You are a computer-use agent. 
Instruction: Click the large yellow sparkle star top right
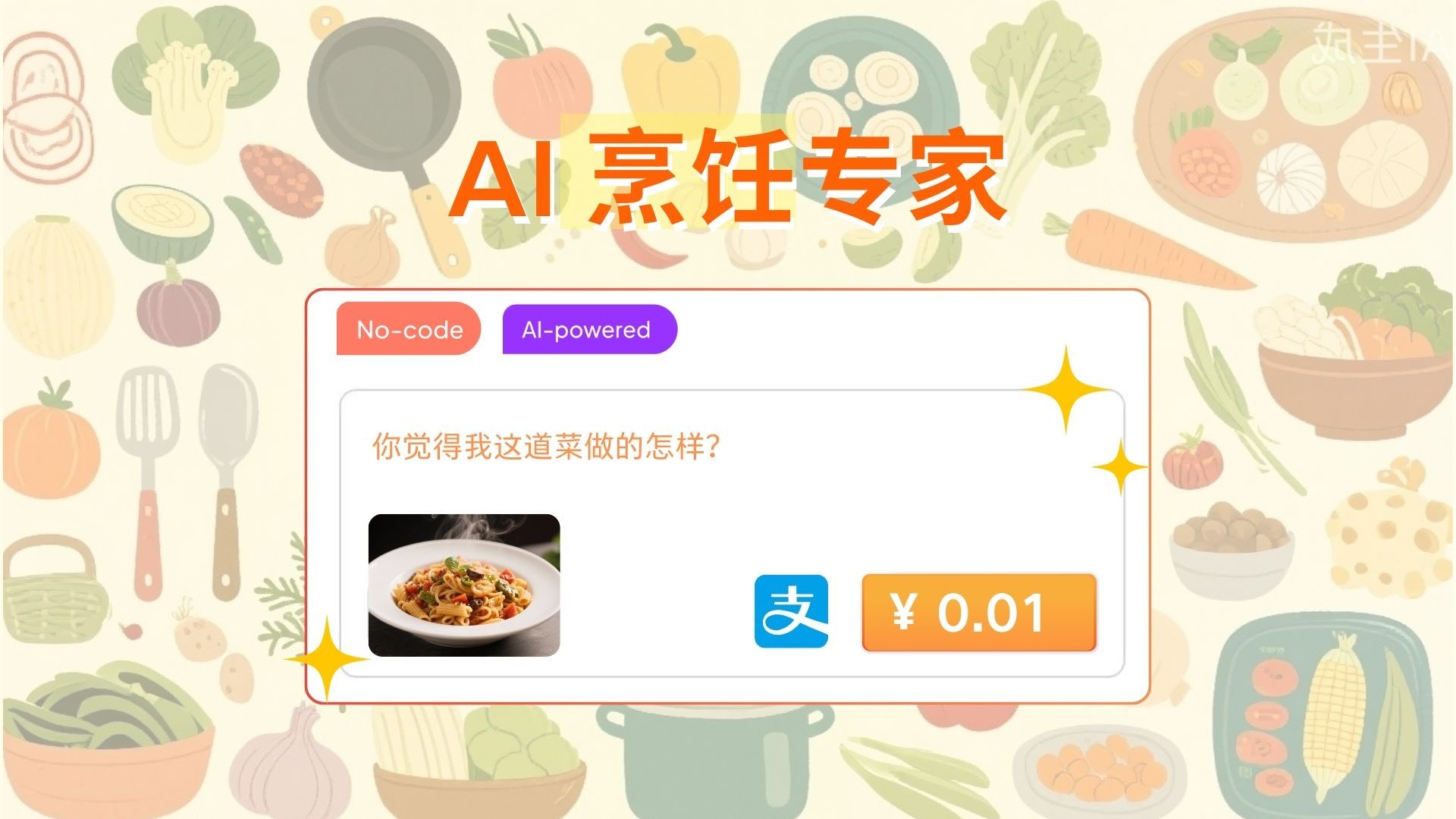(1066, 390)
